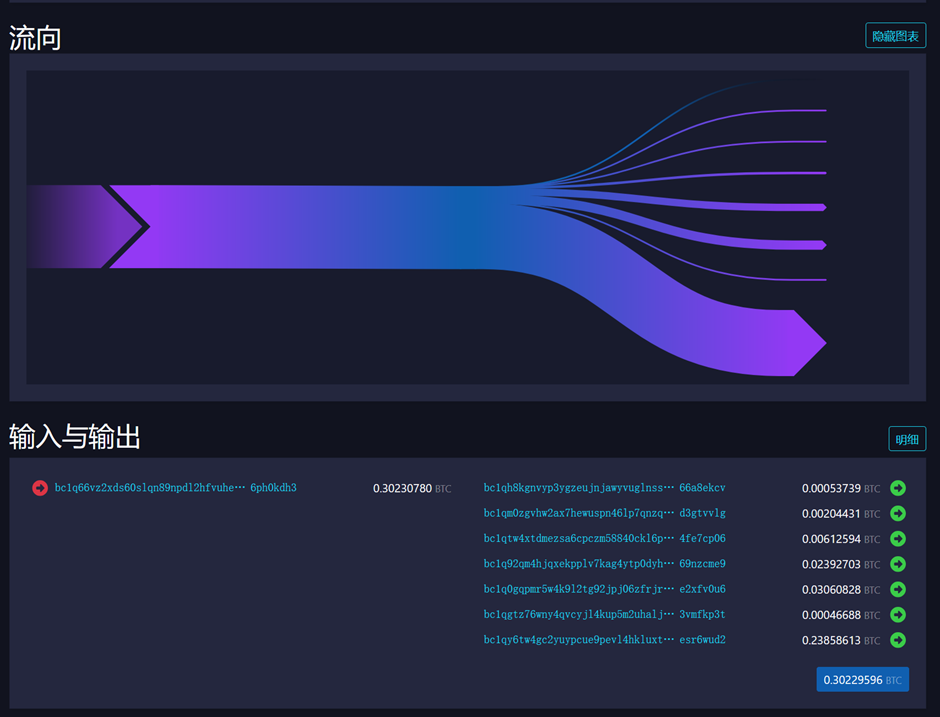This screenshot has width=940, height=717.
Task: Open output address bc1q0gqpmr5w ending e2xfv0u6
Action: pyautogui.click(x=604, y=589)
